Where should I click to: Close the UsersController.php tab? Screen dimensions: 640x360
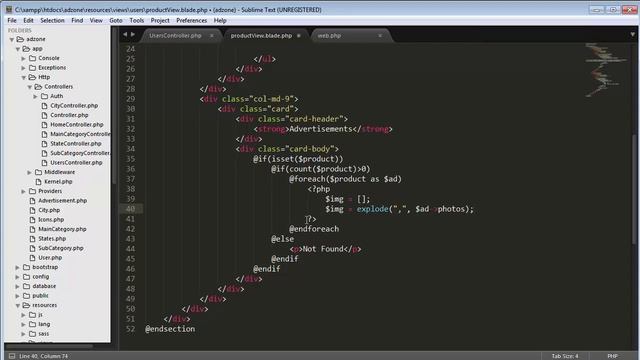(x=212, y=36)
